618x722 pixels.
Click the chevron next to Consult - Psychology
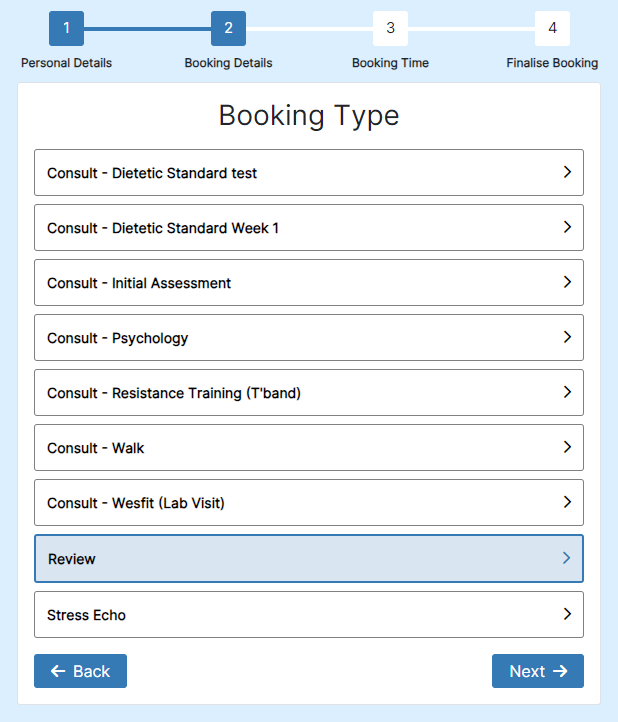567,337
